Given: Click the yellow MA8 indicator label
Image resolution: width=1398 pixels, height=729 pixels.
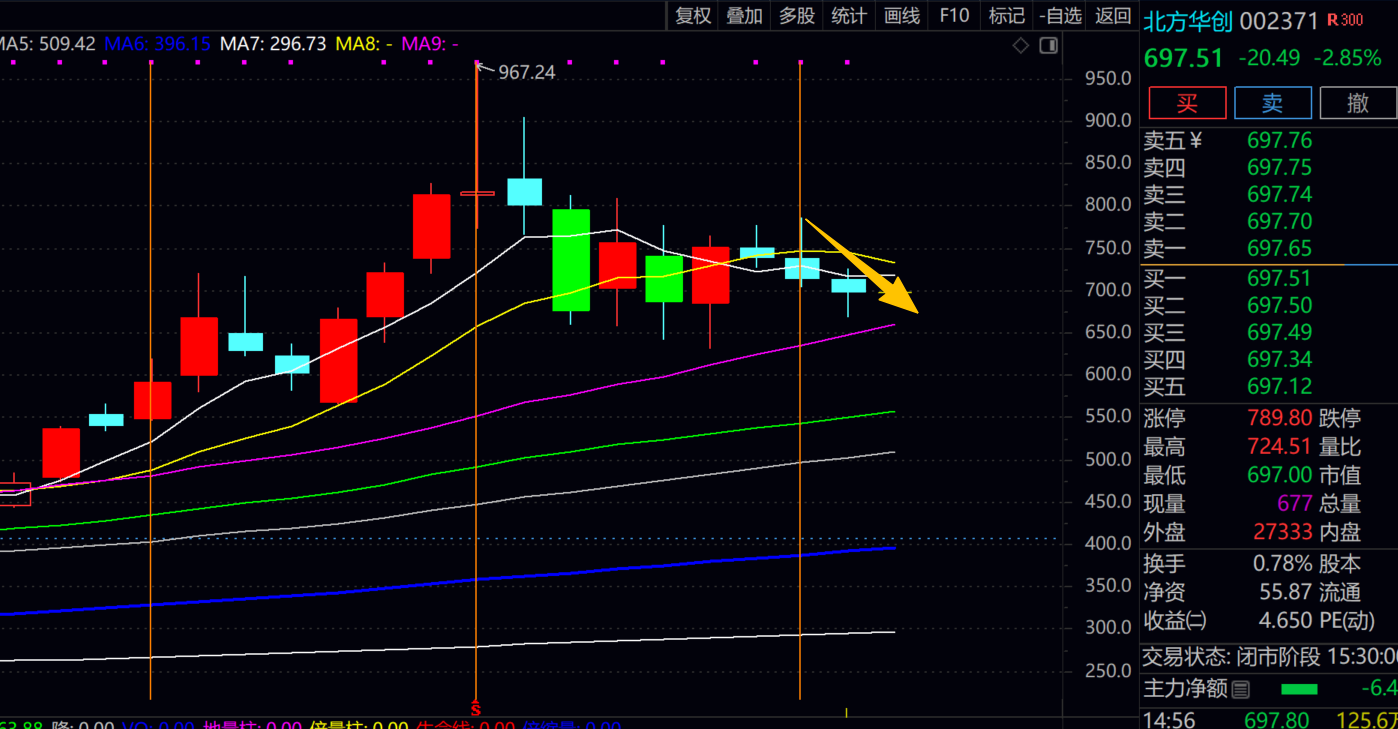Looking at the screenshot, I should pyautogui.click(x=364, y=44).
